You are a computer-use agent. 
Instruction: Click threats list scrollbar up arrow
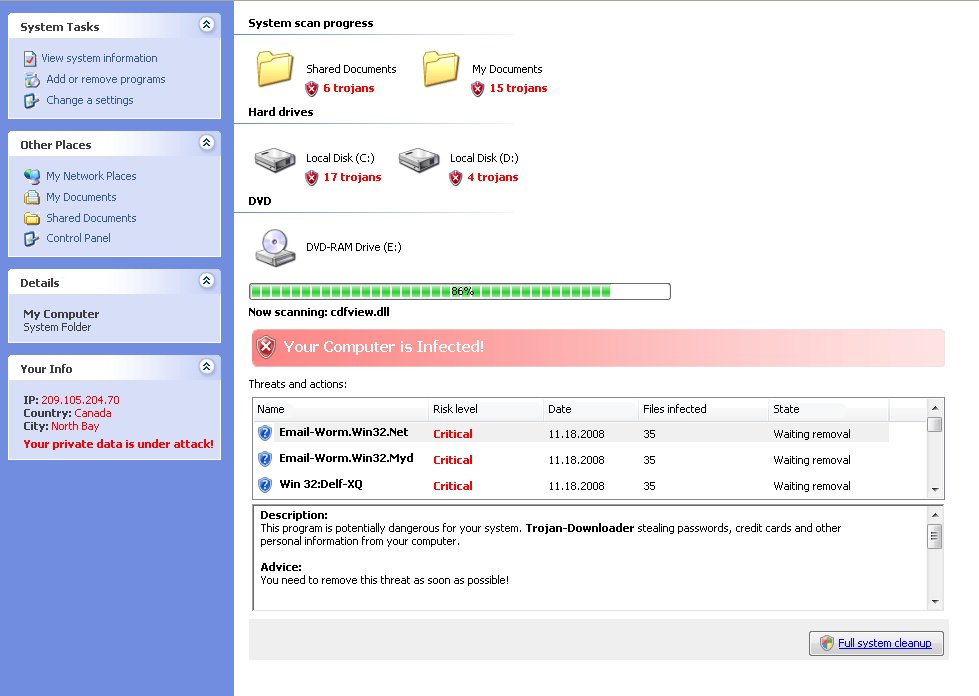[935, 408]
